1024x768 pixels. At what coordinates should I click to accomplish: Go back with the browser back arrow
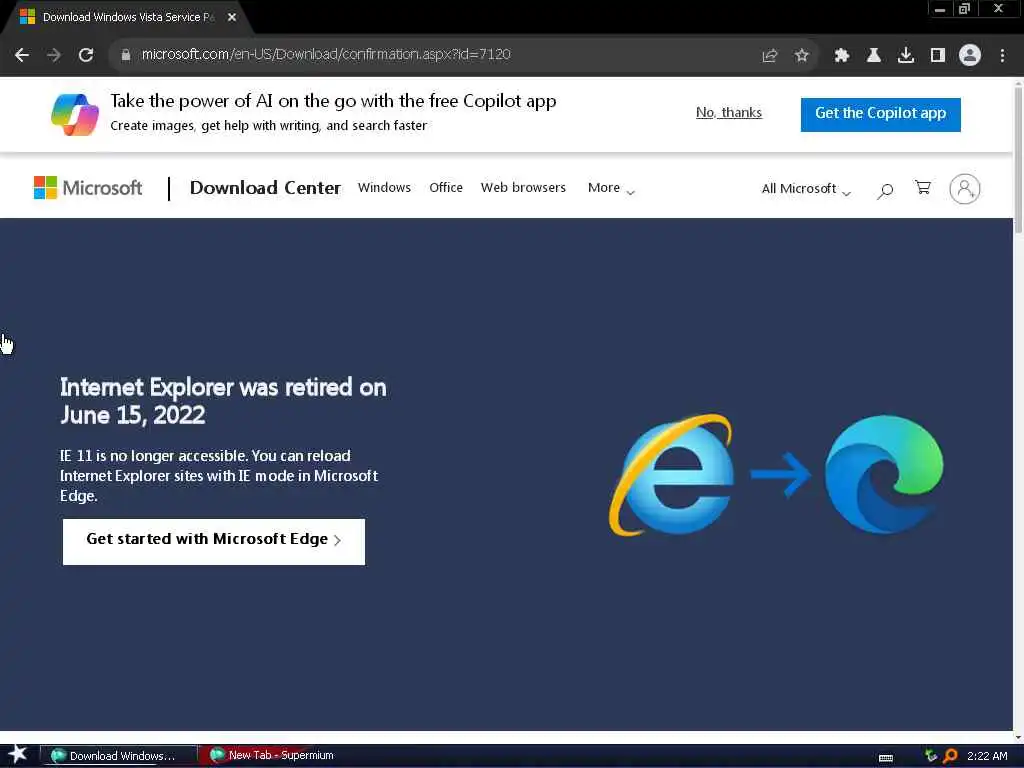(22, 55)
